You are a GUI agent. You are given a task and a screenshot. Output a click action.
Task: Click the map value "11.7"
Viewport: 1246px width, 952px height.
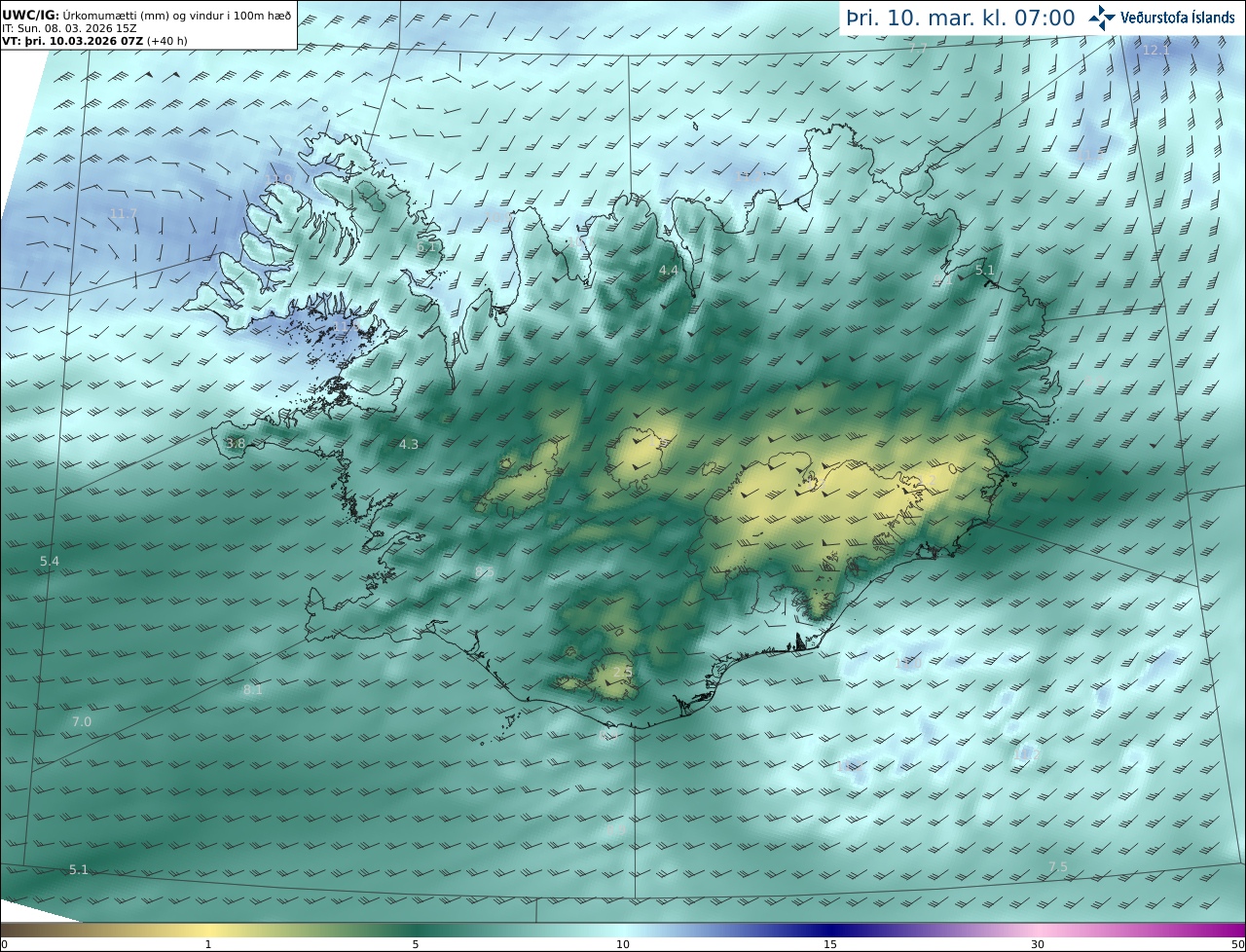click(124, 213)
